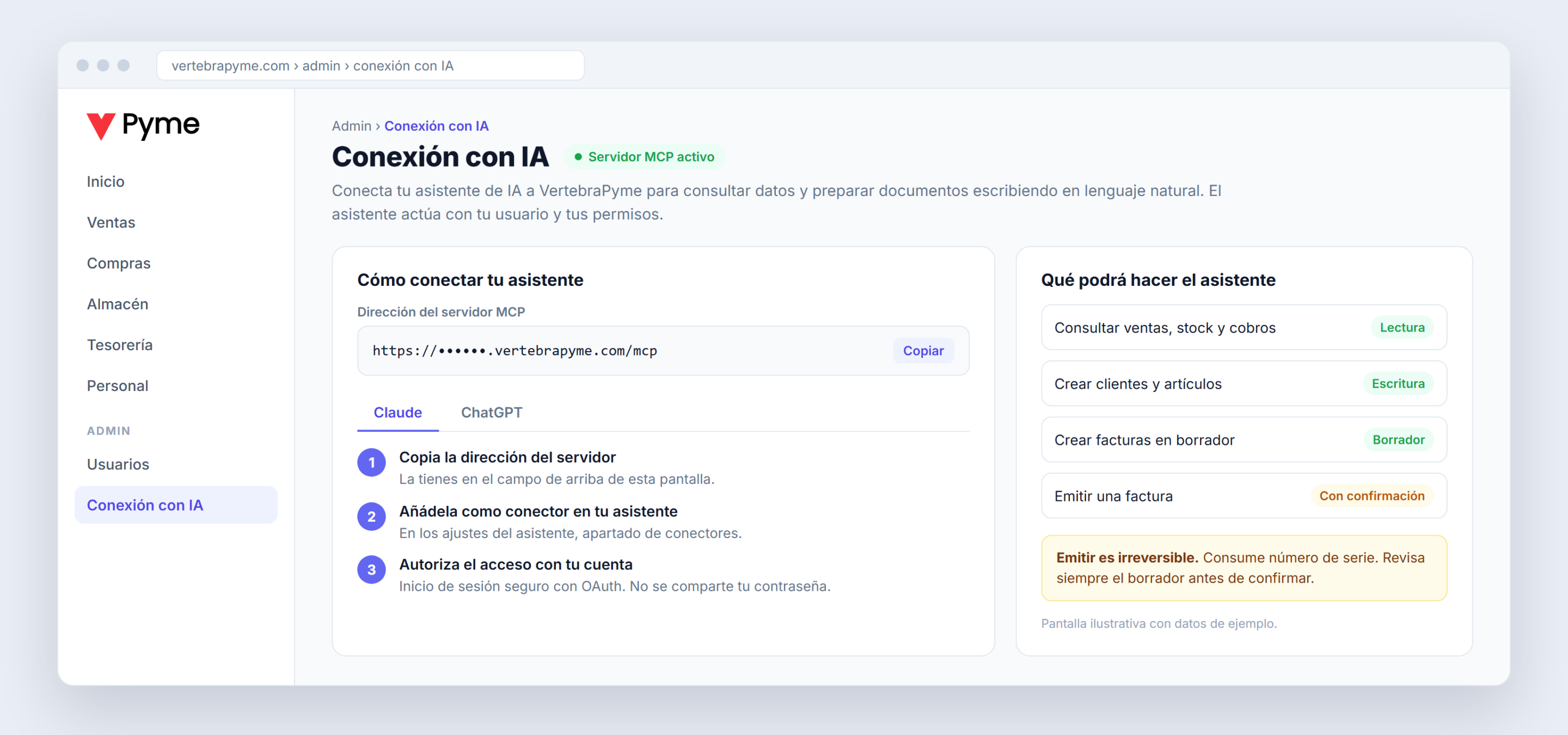The image size is (1568, 735).
Task: Open the Compras section
Action: (119, 263)
